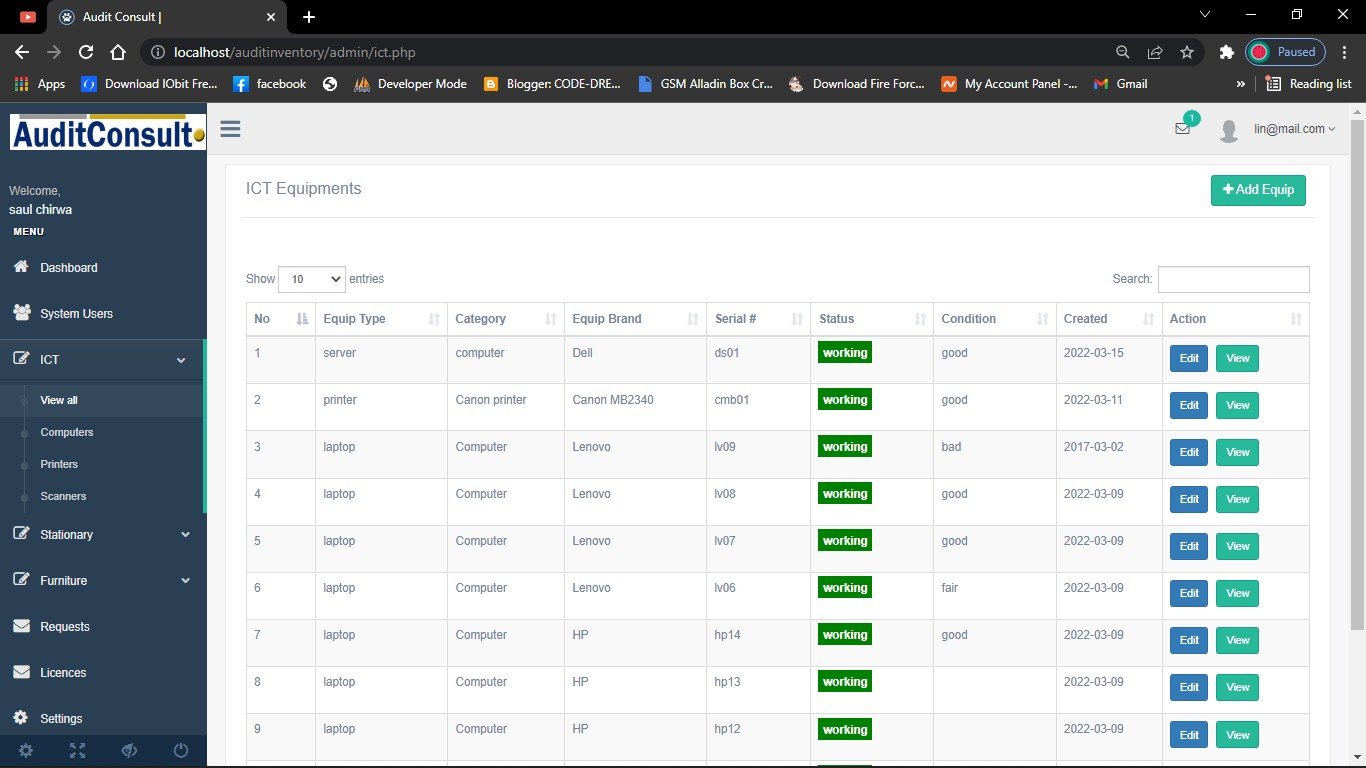This screenshot has height=768, width=1366.
Task: Open Dashboard from the sidebar
Action: click(68, 268)
